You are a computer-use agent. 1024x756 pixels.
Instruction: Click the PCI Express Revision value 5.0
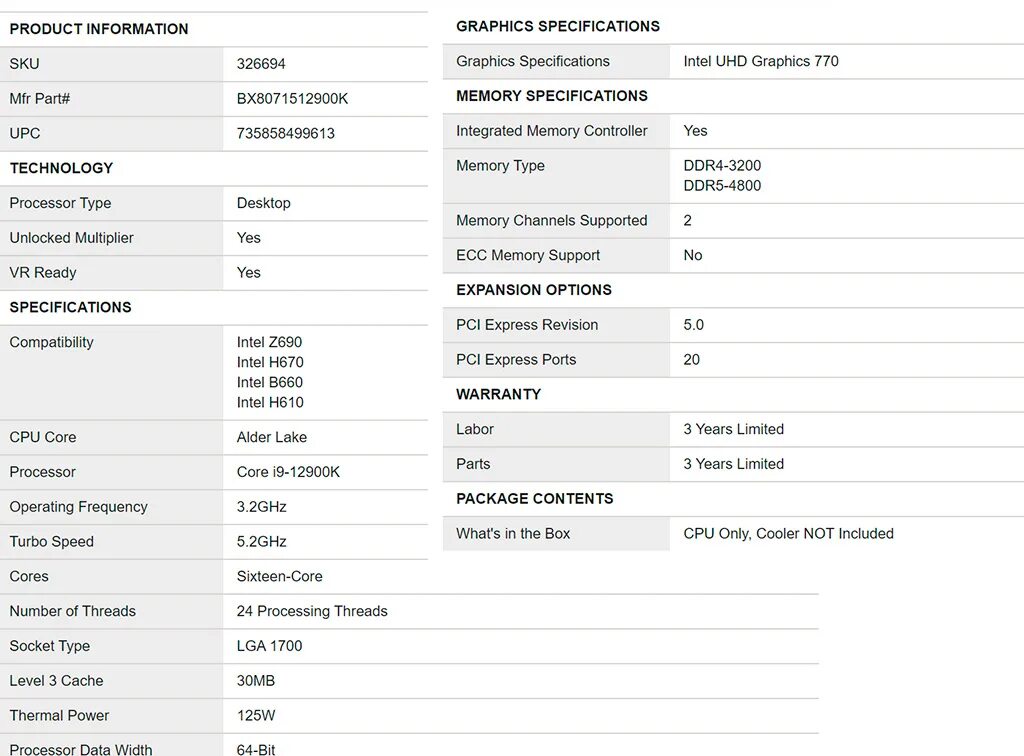coord(693,325)
